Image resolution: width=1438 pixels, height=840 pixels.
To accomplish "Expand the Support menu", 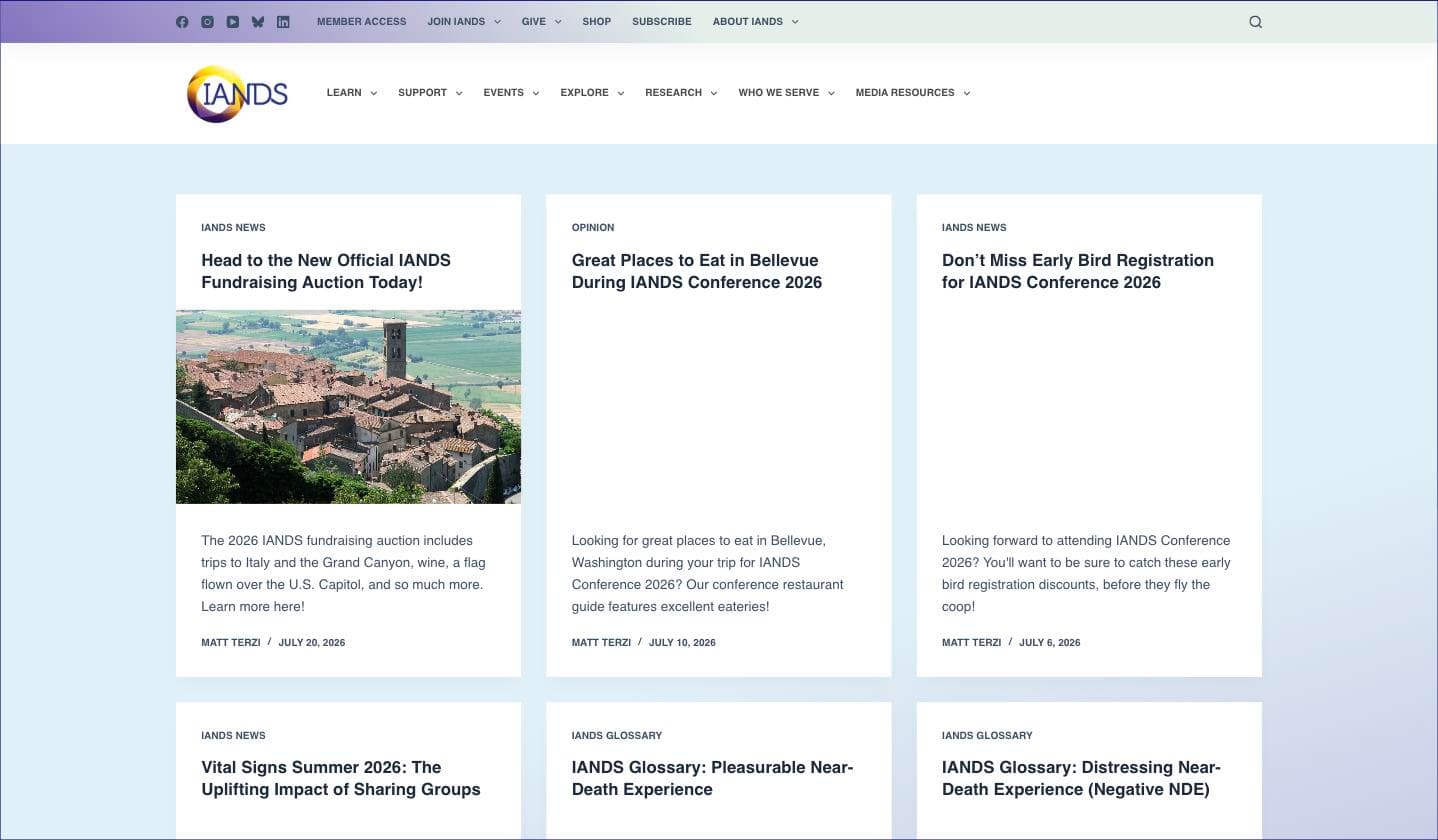I will pyautogui.click(x=430, y=92).
